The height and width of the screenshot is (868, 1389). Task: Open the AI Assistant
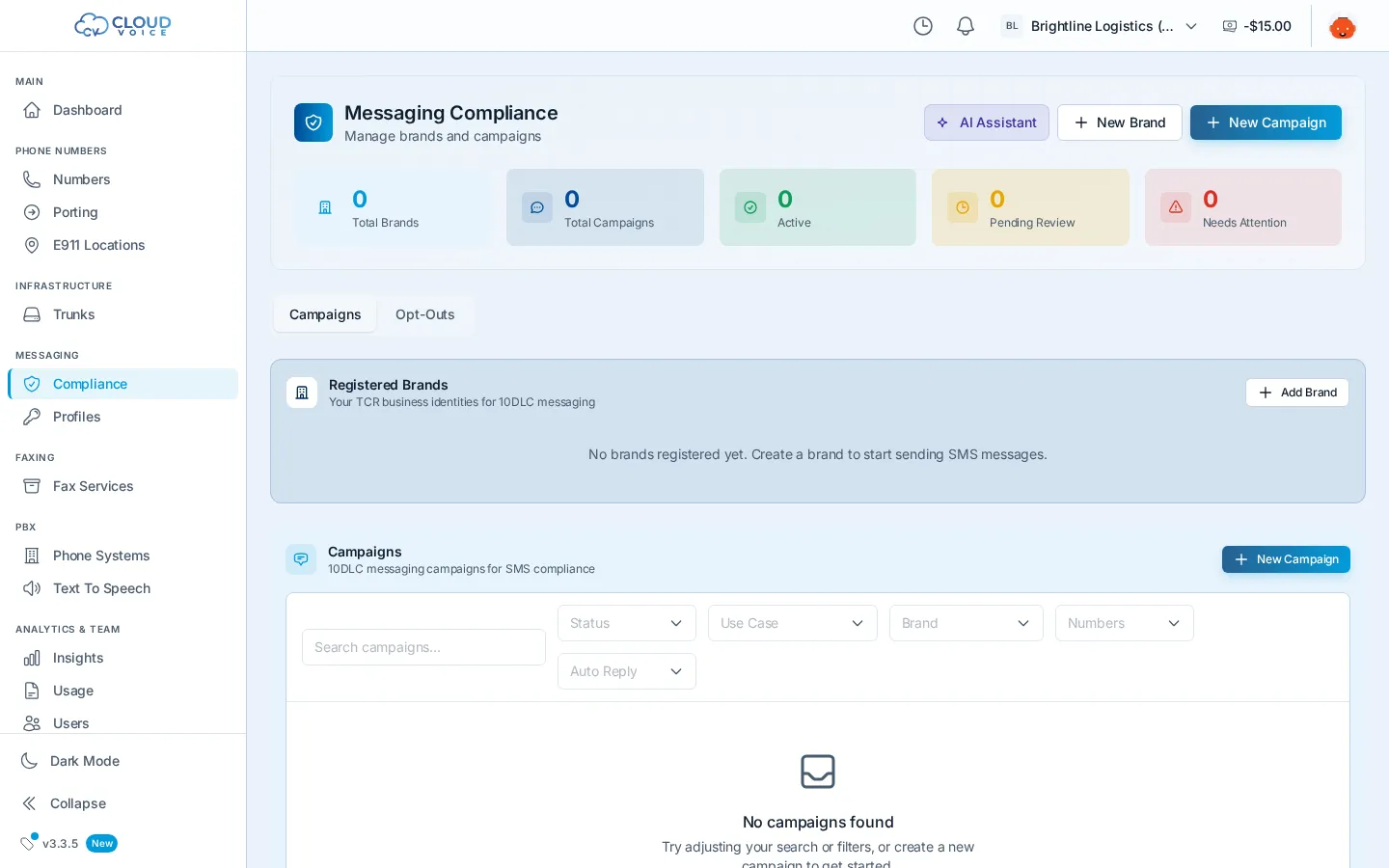tap(987, 122)
